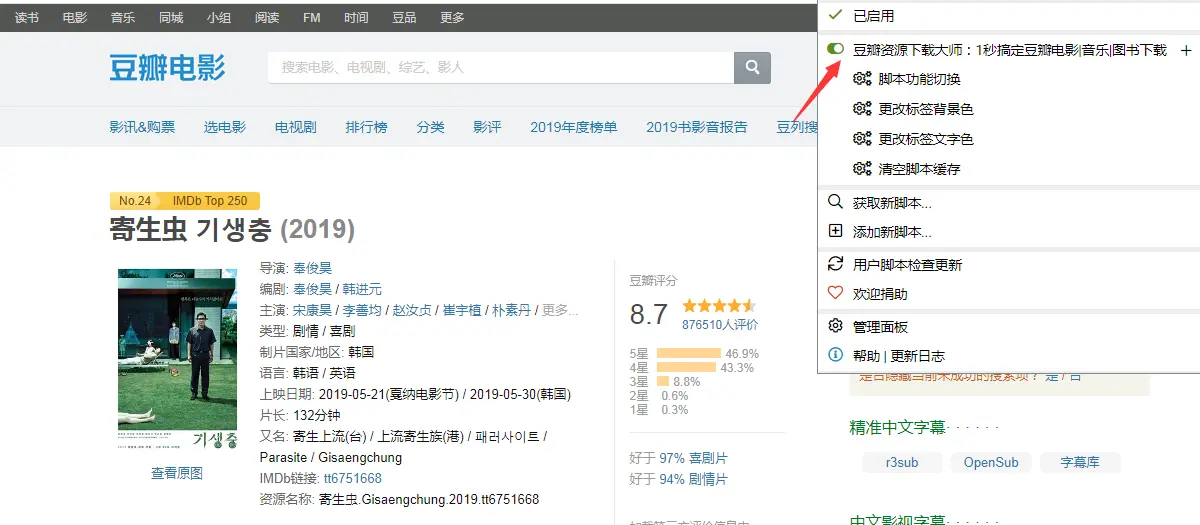The height and width of the screenshot is (525, 1200).
Task: Click the r3sub subtitle button
Action: 901,463
